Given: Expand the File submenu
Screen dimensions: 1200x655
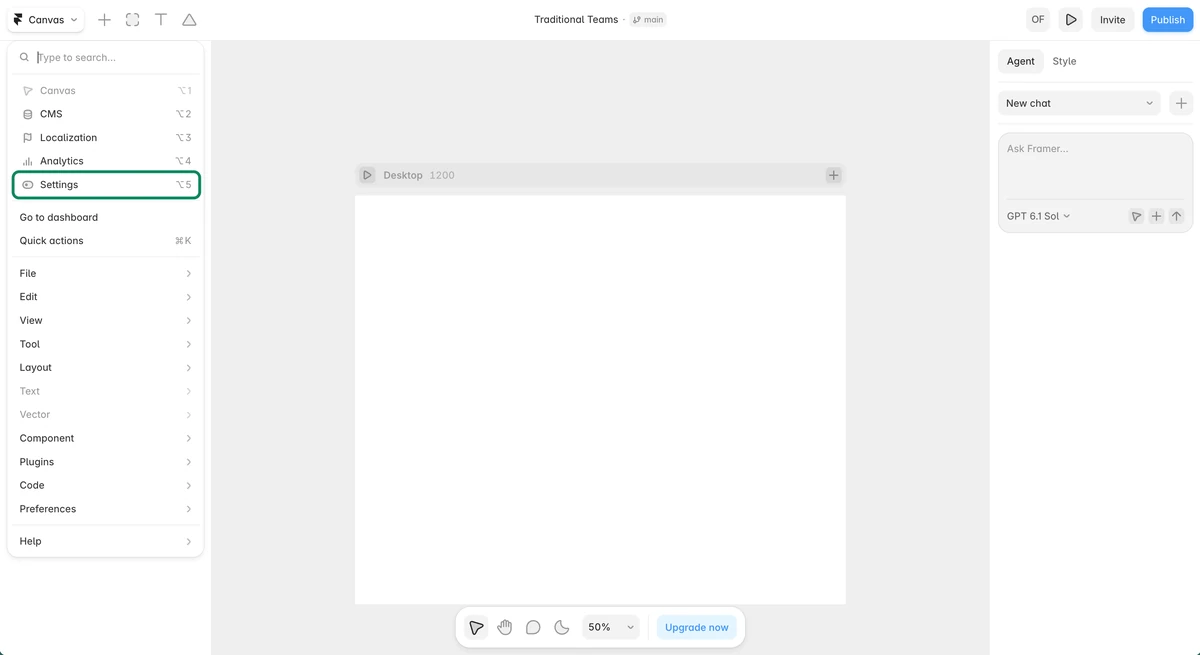Looking at the screenshot, I should 105,273.
